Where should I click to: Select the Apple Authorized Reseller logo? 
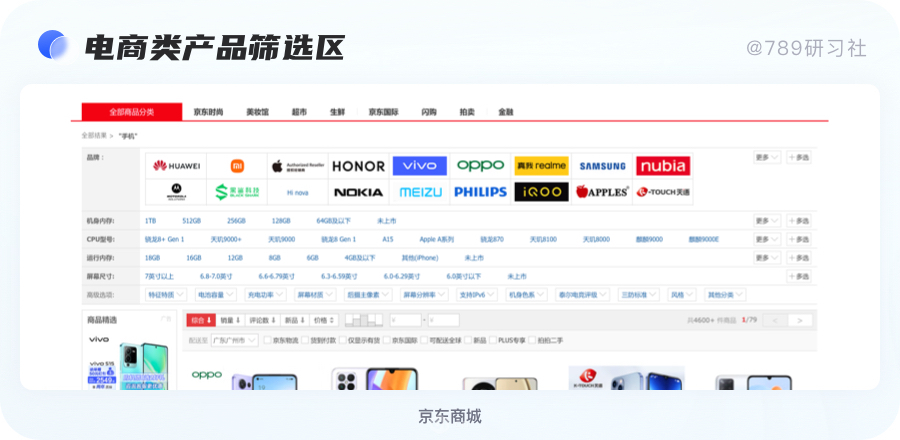click(x=298, y=166)
